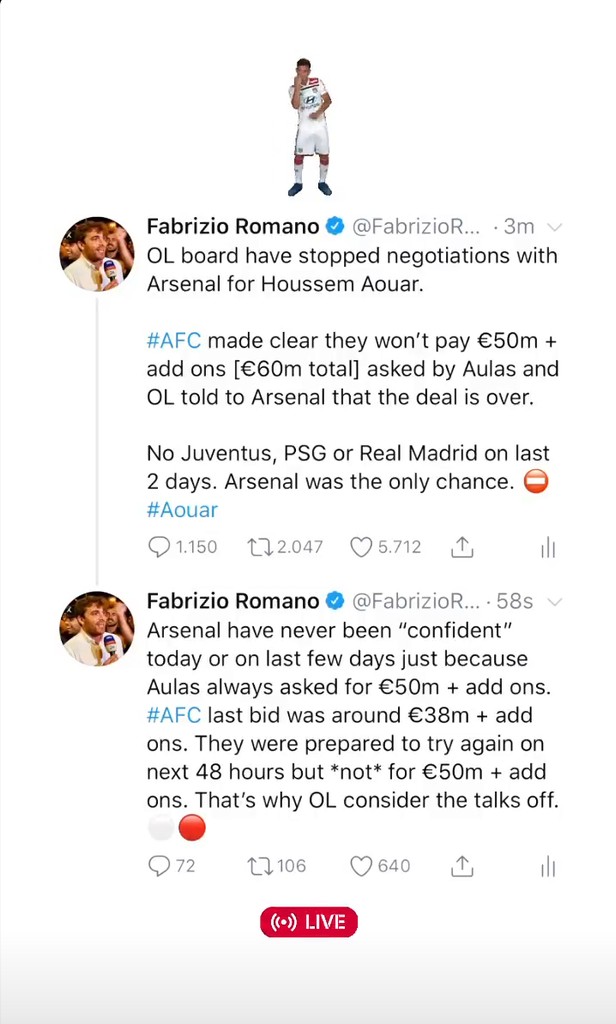The width and height of the screenshot is (616, 1024).
Task: Share the second tweet about Arsenal's bid
Action: 462,866
